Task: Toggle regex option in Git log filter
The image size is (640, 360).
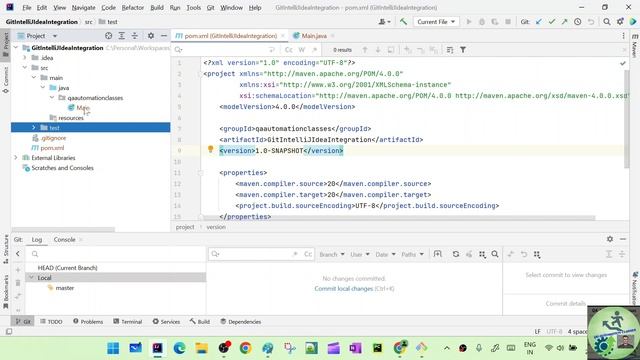Action: point(295,254)
